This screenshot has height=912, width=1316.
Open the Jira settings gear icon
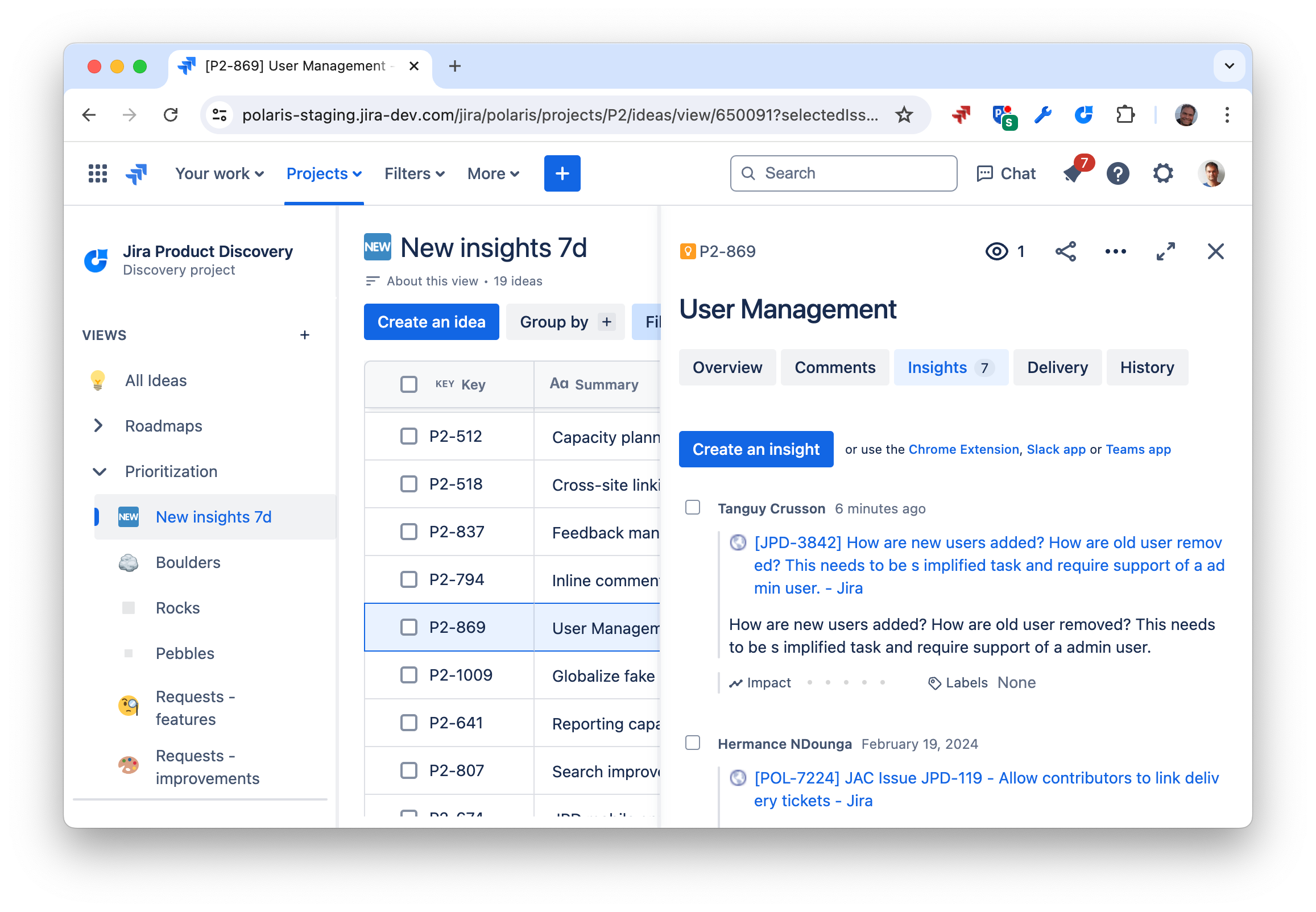1162,173
